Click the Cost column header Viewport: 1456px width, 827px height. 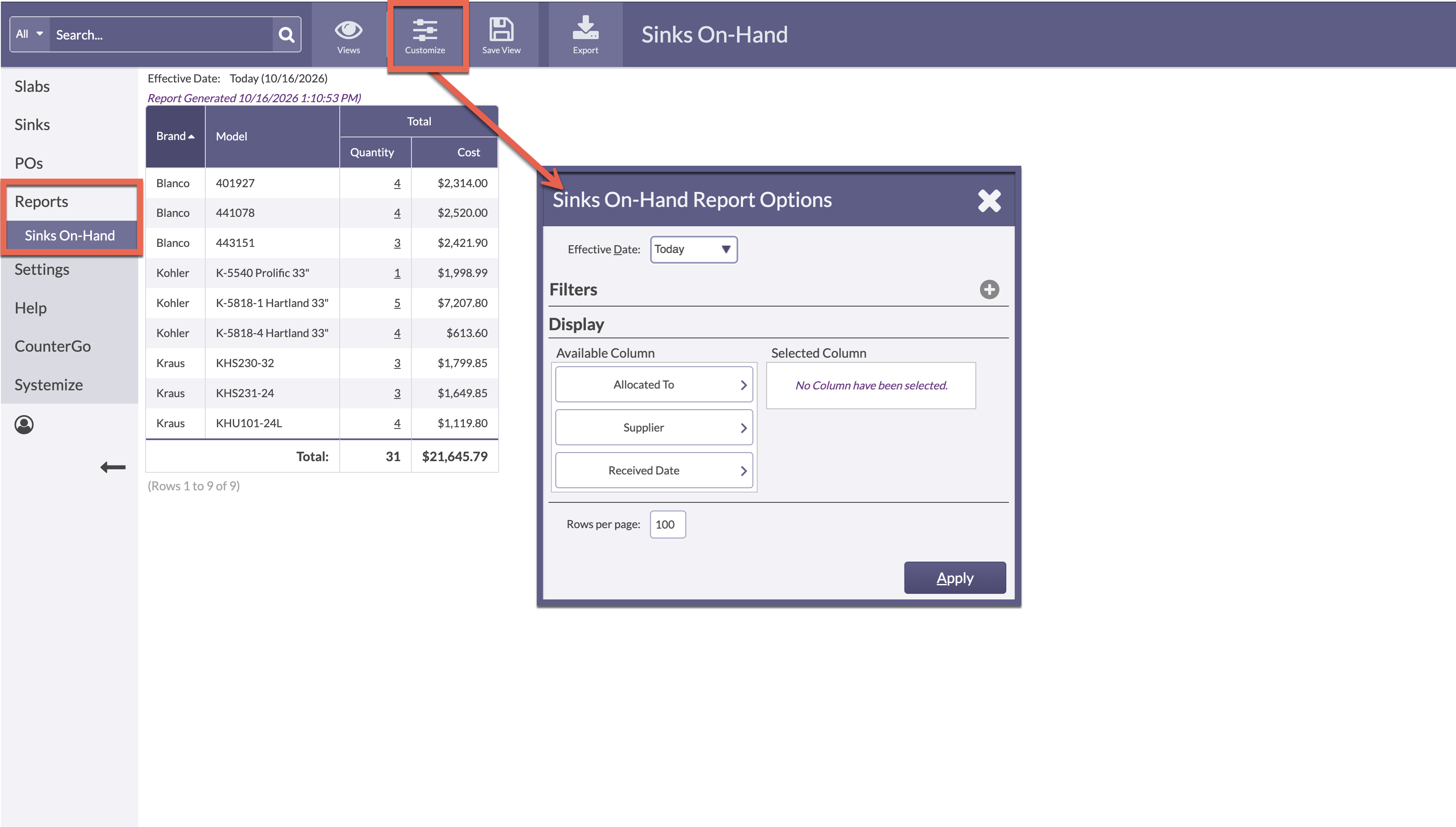(x=454, y=152)
